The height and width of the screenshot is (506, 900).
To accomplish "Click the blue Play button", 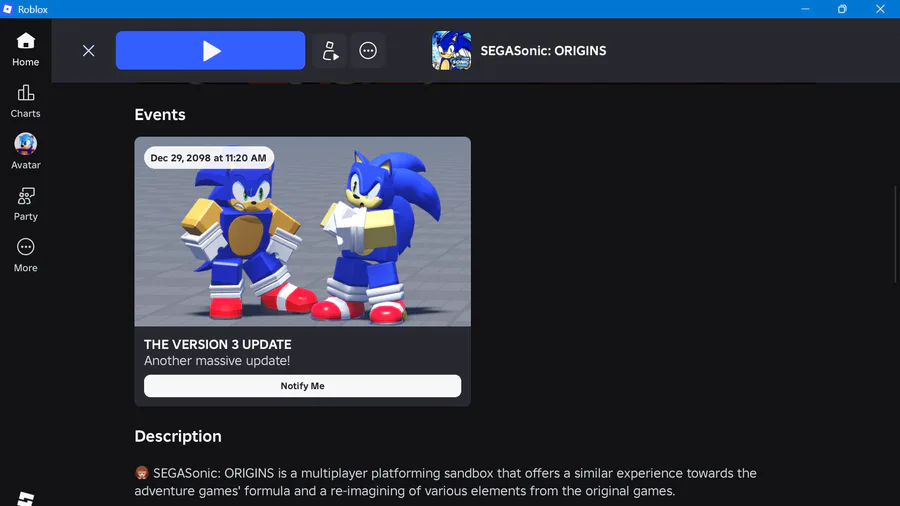I will coord(210,50).
